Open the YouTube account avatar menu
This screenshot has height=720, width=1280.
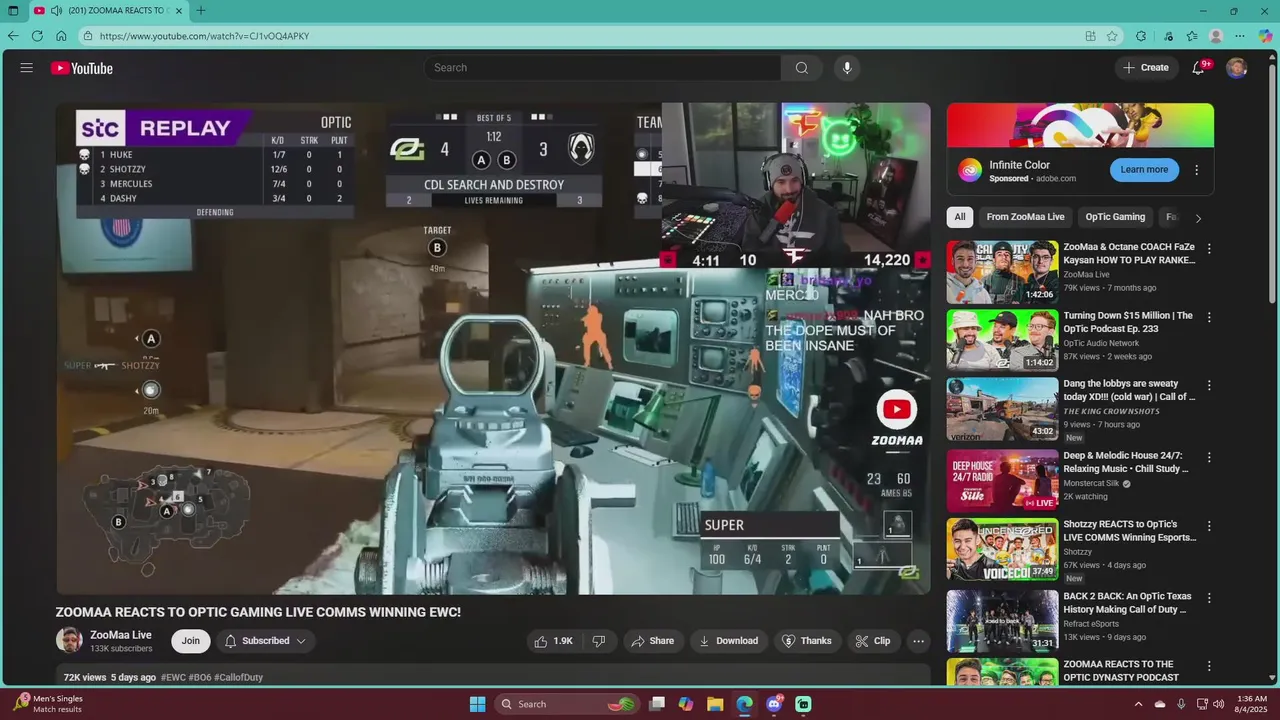tap(1237, 68)
